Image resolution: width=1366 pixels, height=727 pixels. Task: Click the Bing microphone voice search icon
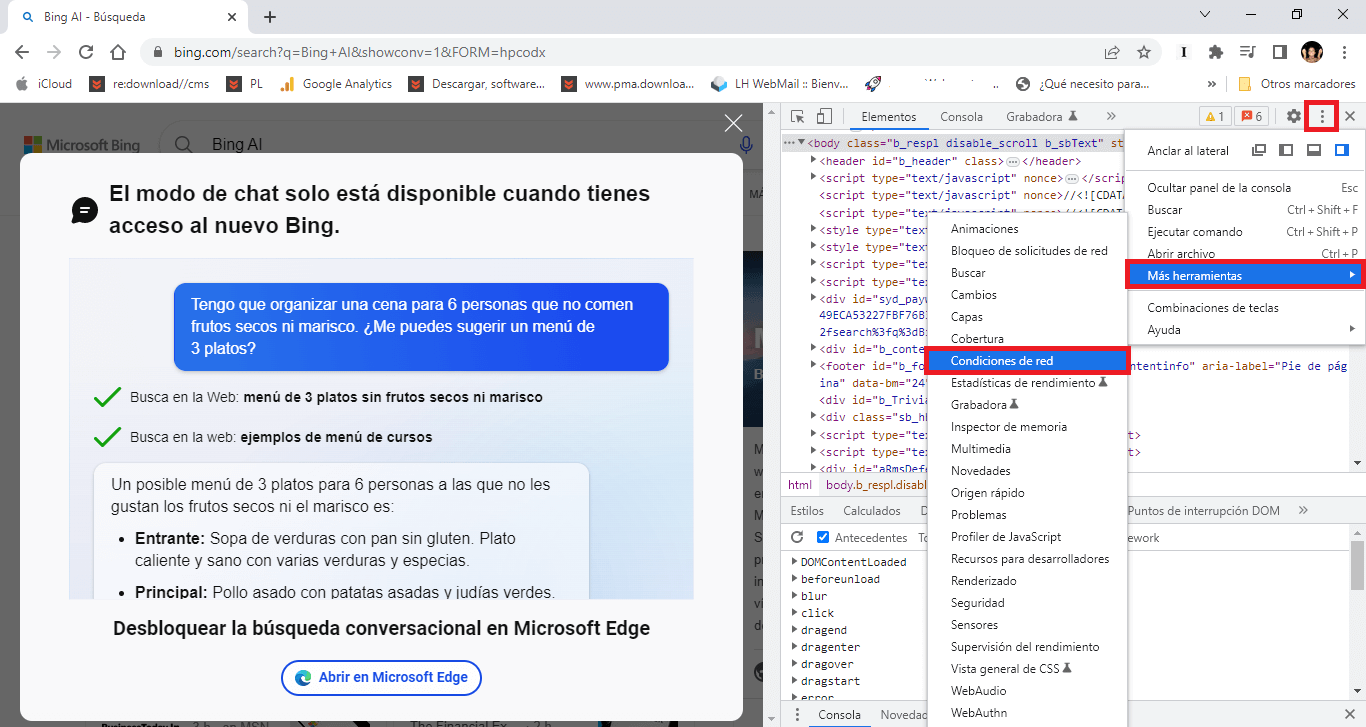coord(745,145)
